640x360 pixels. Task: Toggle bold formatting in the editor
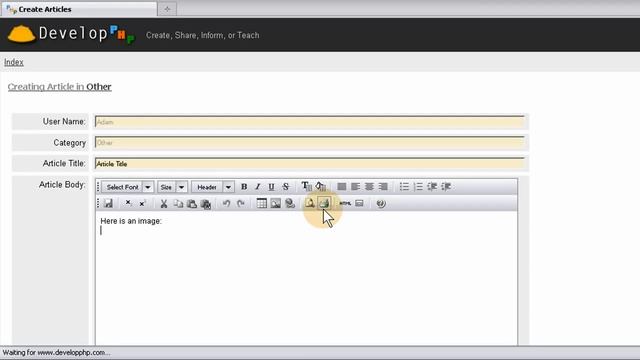[x=244, y=187]
